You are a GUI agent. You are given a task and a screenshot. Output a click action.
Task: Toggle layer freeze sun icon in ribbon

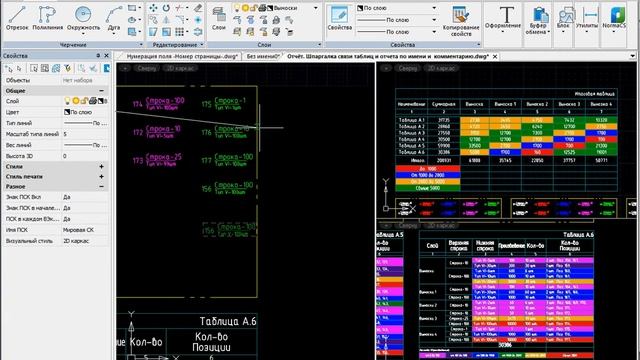coord(245,8)
